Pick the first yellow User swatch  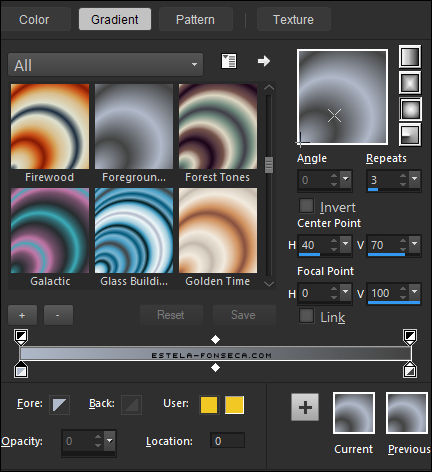[x=209, y=405]
